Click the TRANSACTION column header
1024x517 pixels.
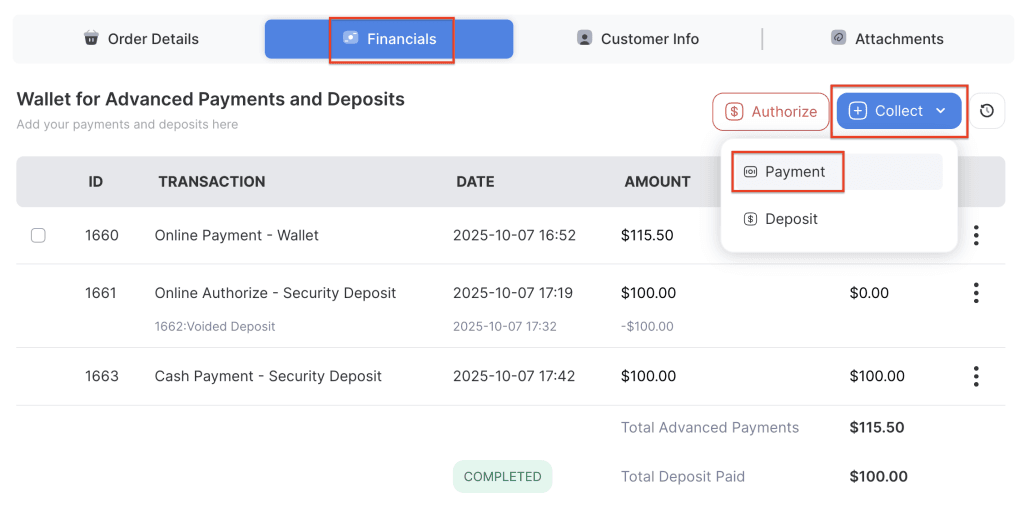point(212,182)
